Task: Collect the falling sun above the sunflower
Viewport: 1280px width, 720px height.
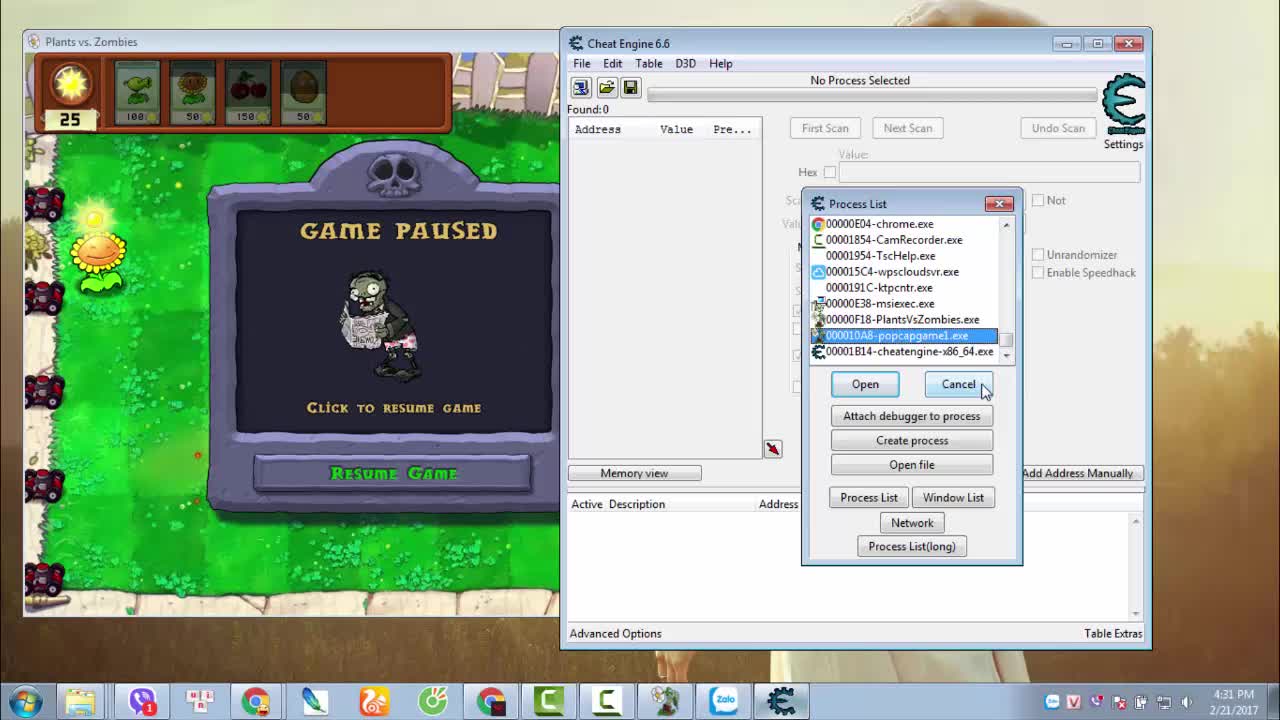Action: point(93,217)
